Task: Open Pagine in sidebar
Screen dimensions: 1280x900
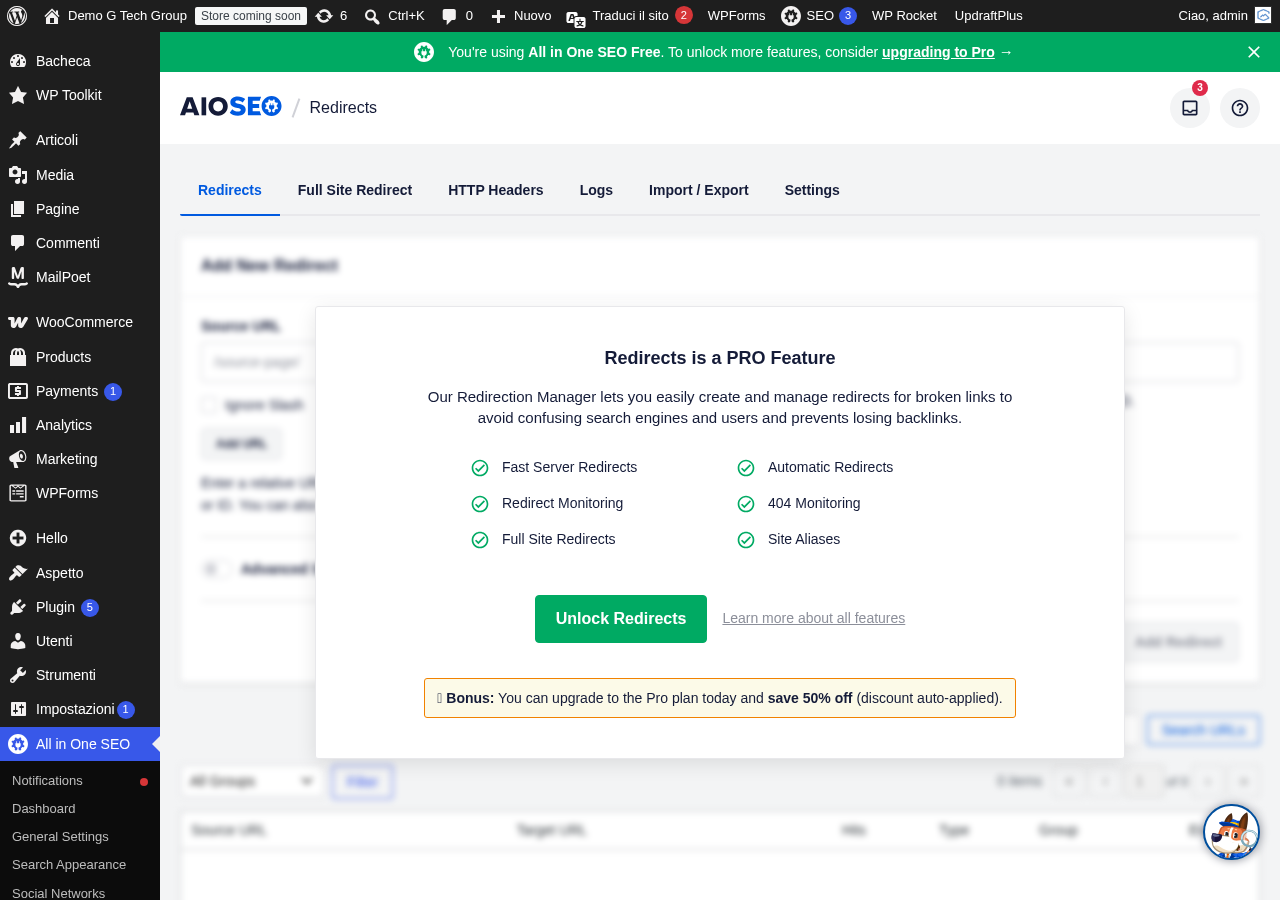Action: pos(80,209)
